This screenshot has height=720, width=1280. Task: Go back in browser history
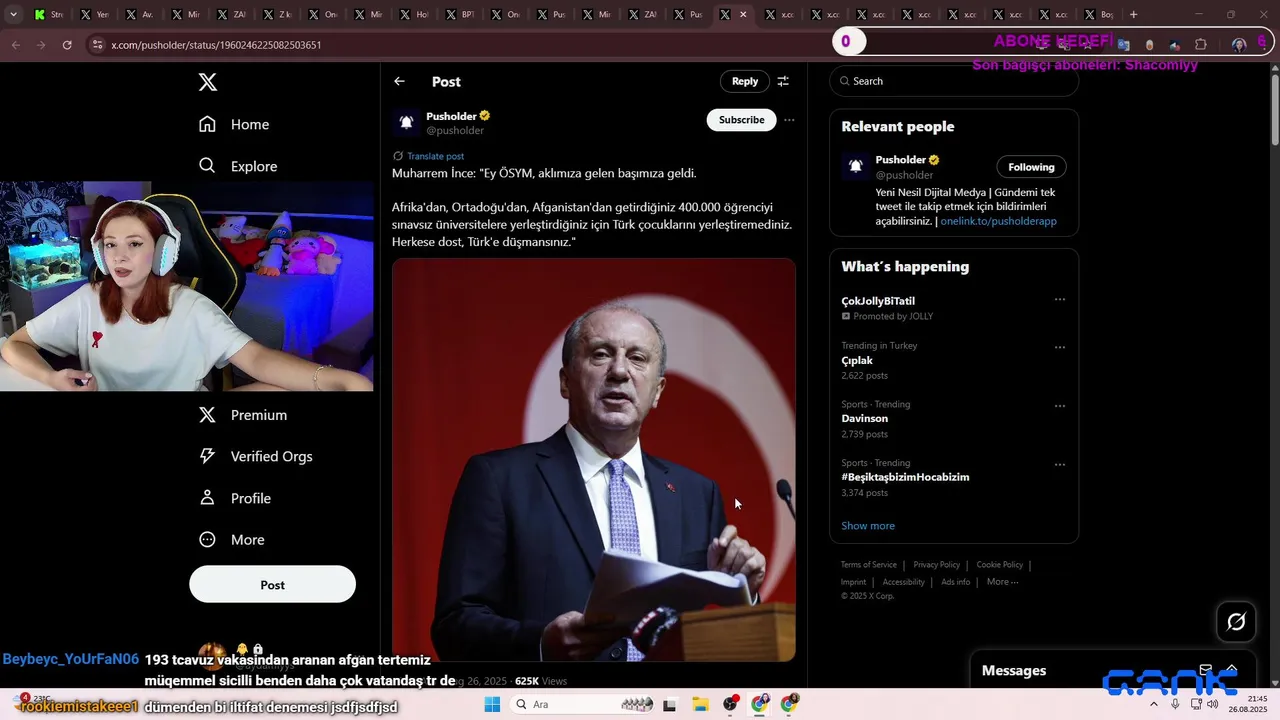(x=15, y=45)
